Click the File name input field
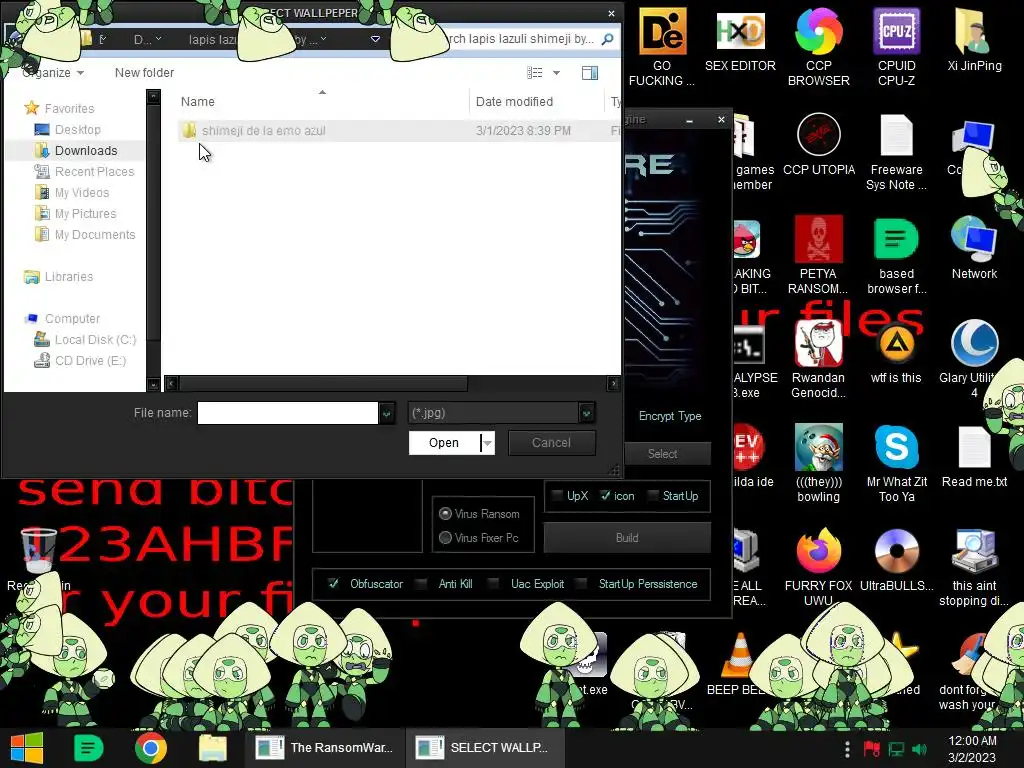The image size is (1024, 768). click(287, 413)
